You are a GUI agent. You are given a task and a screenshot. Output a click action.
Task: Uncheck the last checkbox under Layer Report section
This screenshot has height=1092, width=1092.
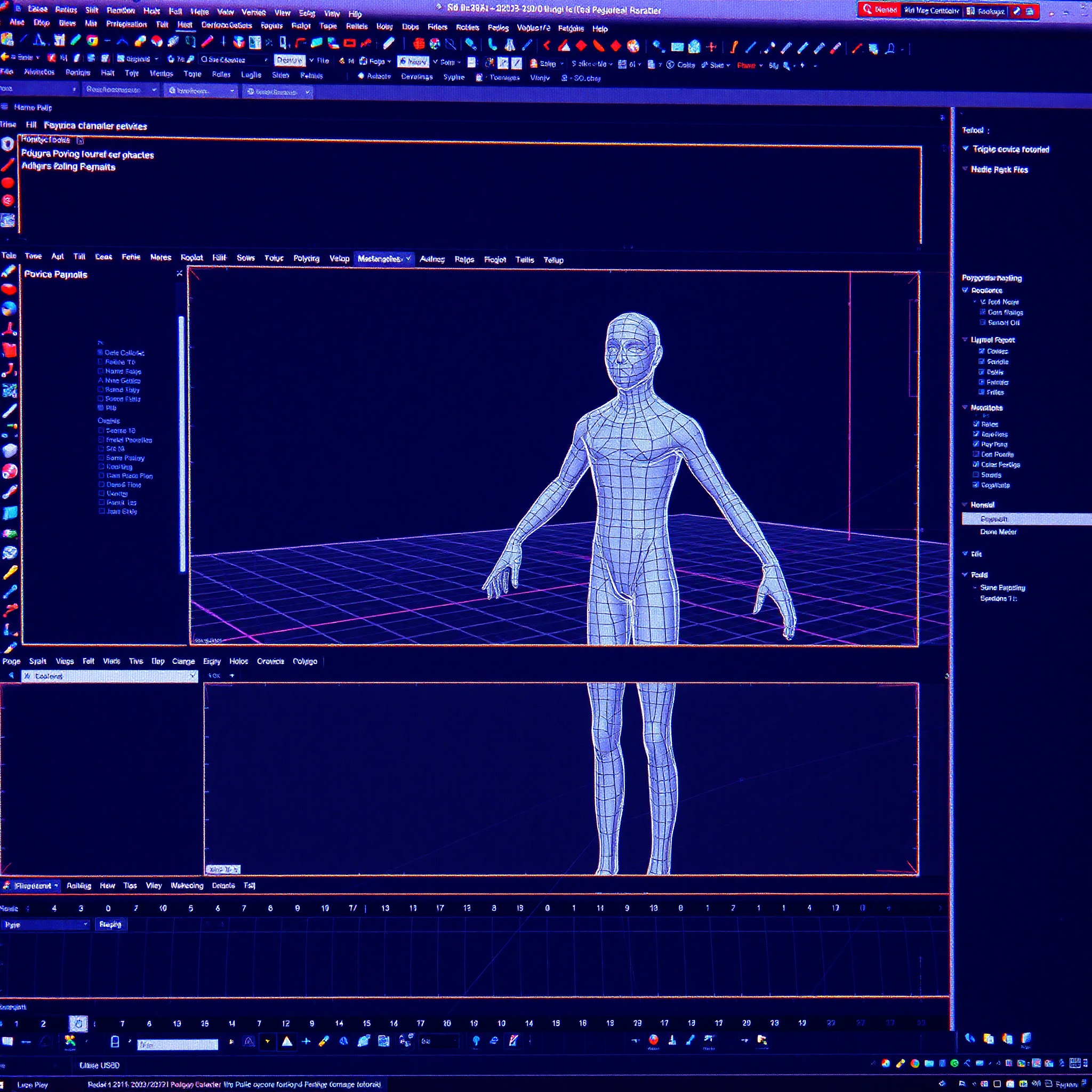coord(982,392)
